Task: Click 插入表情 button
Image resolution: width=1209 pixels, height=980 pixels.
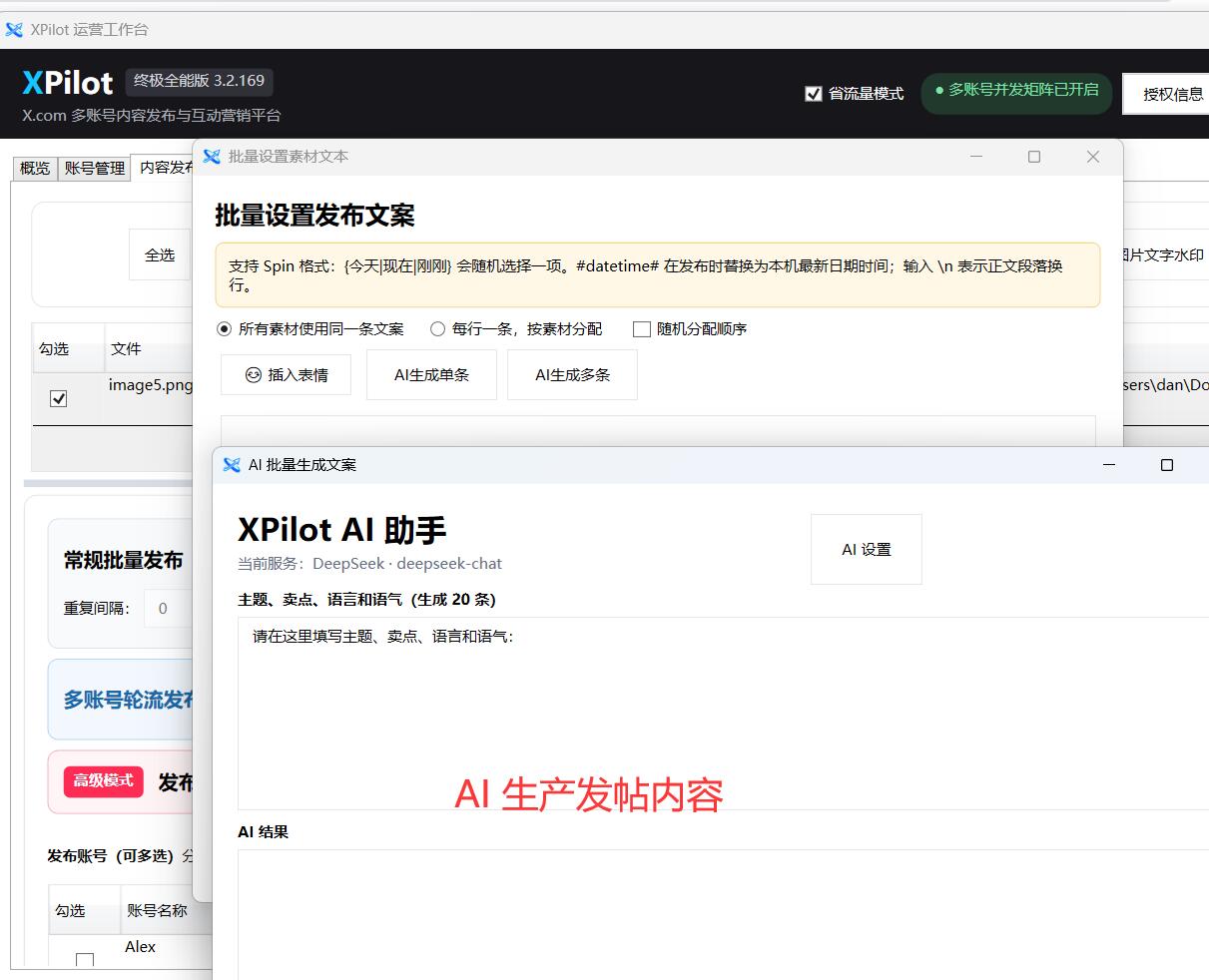Action: pyautogui.click(x=287, y=375)
